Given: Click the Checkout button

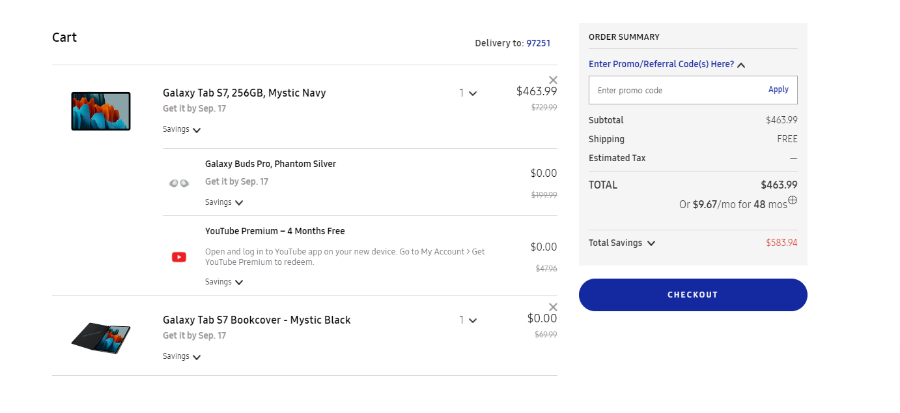Looking at the screenshot, I should click(x=693, y=295).
